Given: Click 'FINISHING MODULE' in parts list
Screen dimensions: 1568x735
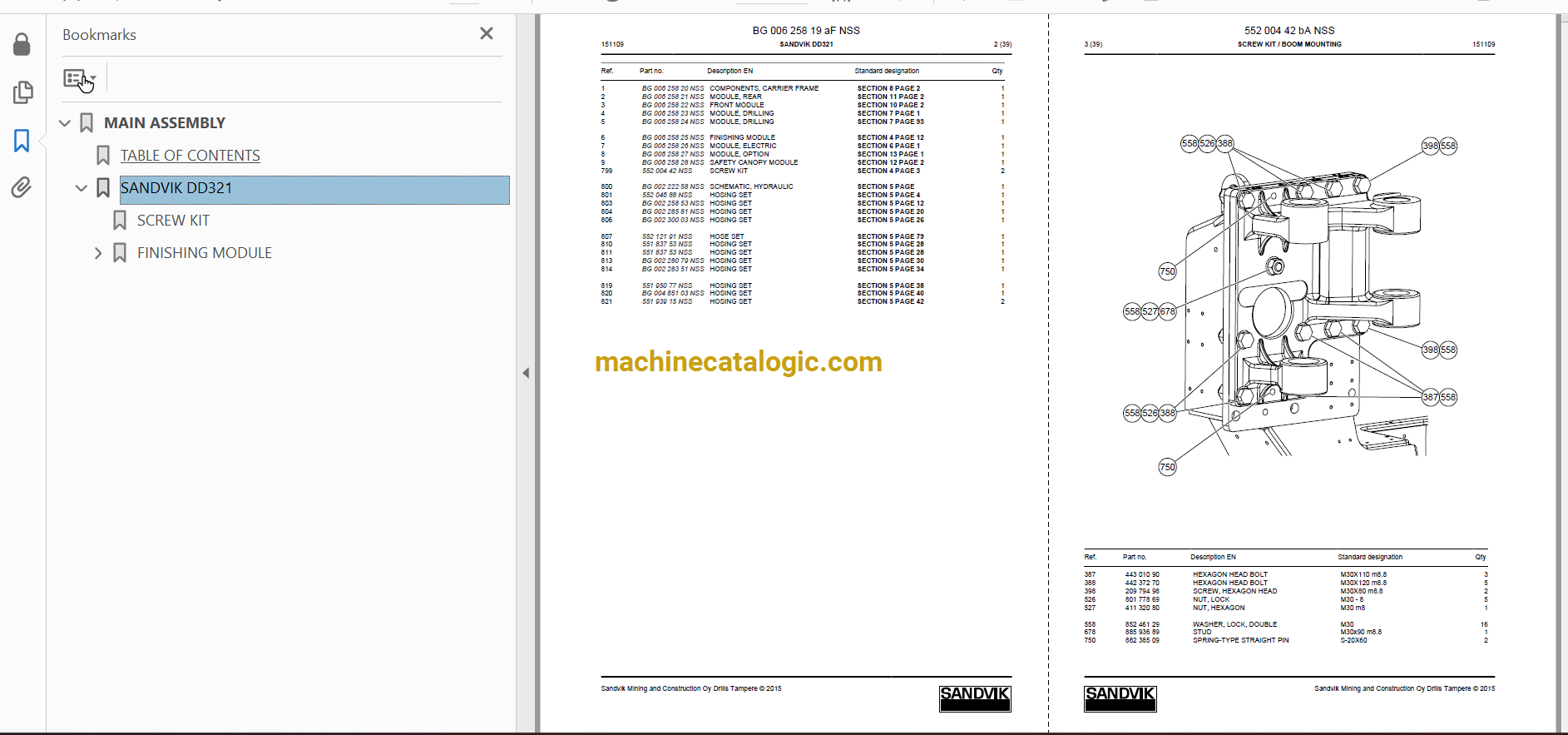Looking at the screenshot, I should pyautogui.click(x=742, y=137).
